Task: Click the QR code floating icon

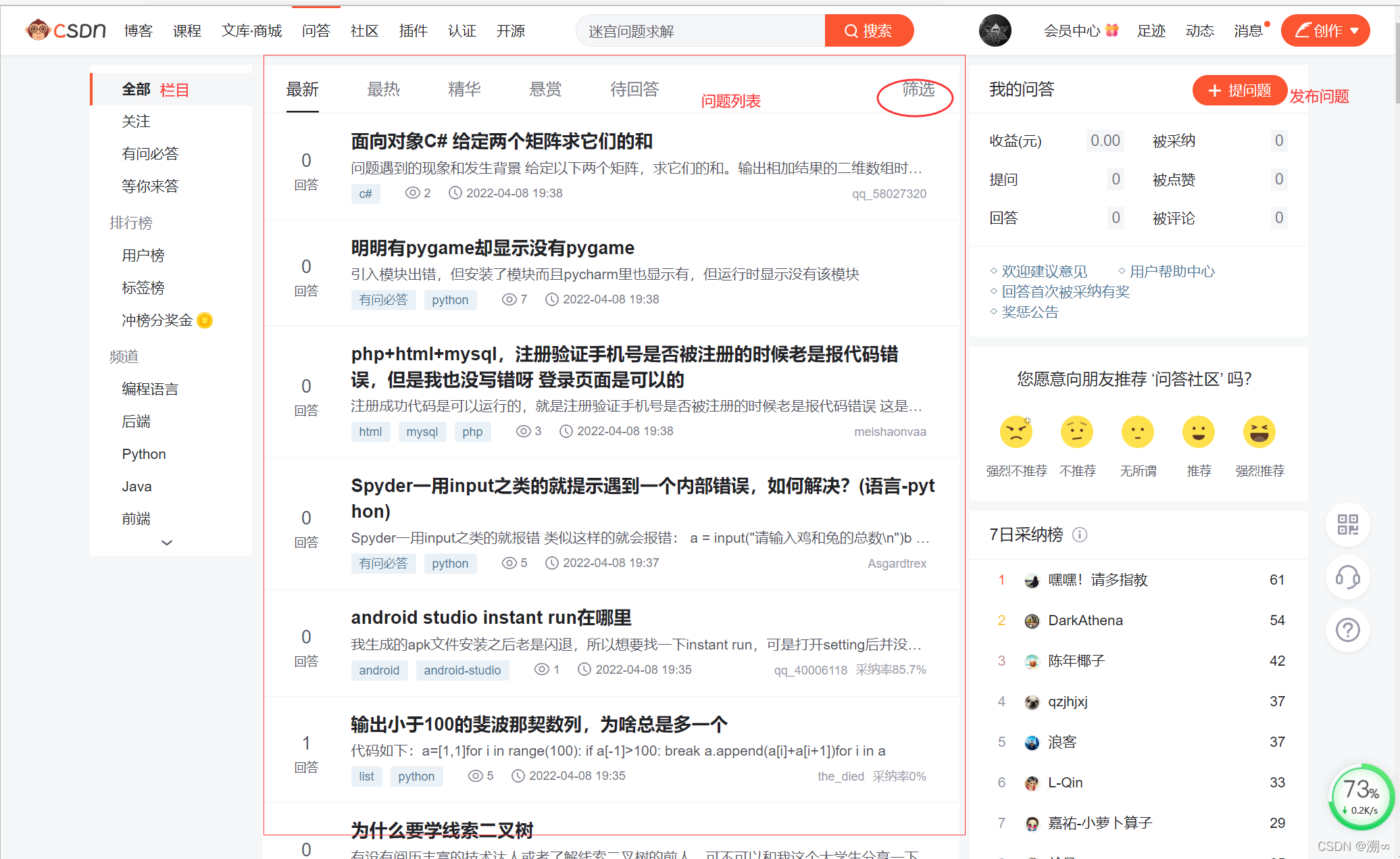Action: 1347,524
